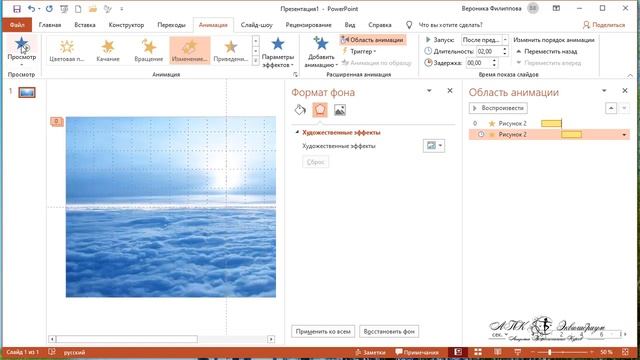Open the Fill paint bucket tab in Формат фона
This screenshot has height=360, width=640.
(300, 110)
